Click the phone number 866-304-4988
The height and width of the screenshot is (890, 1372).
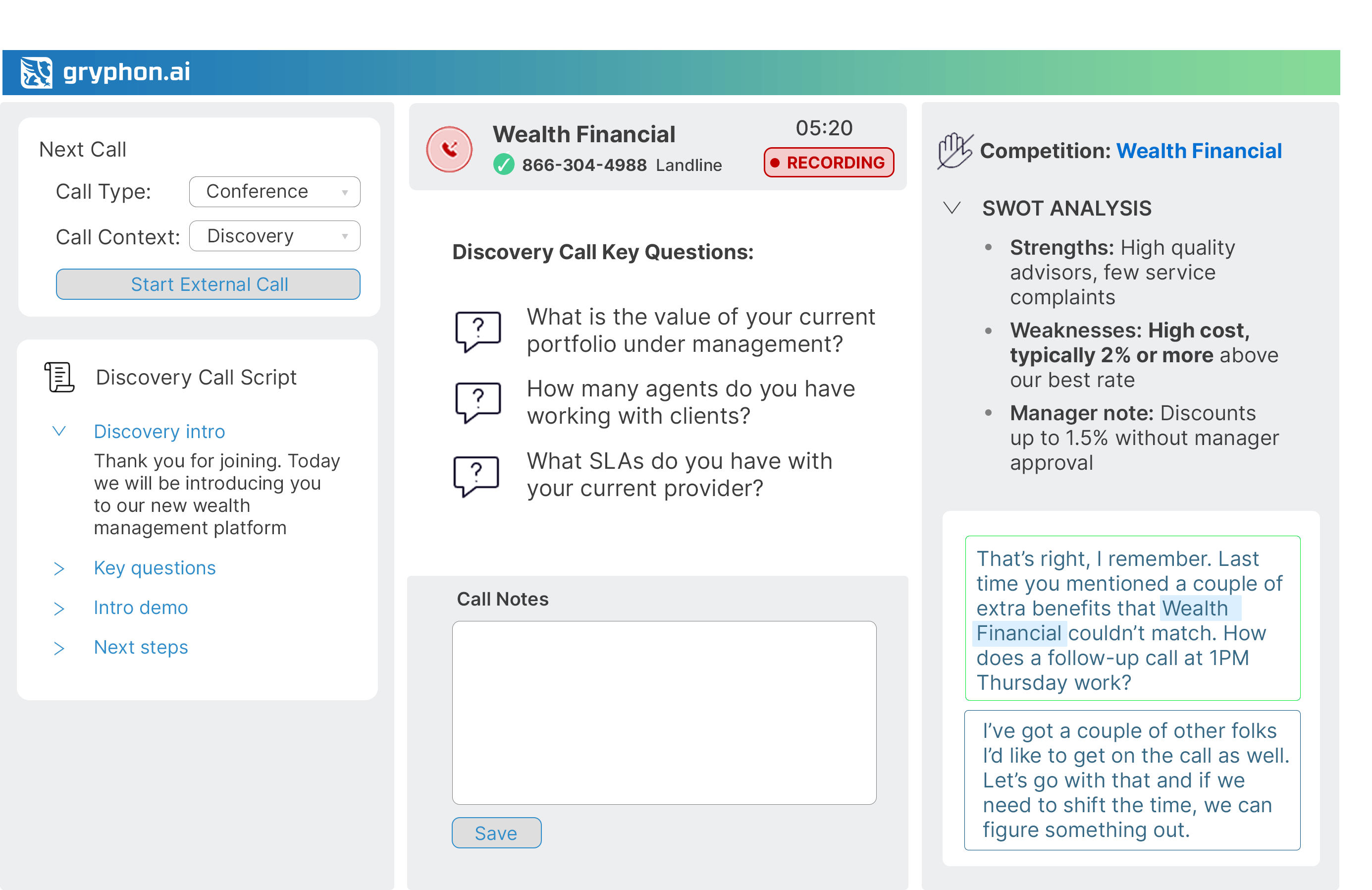point(584,165)
